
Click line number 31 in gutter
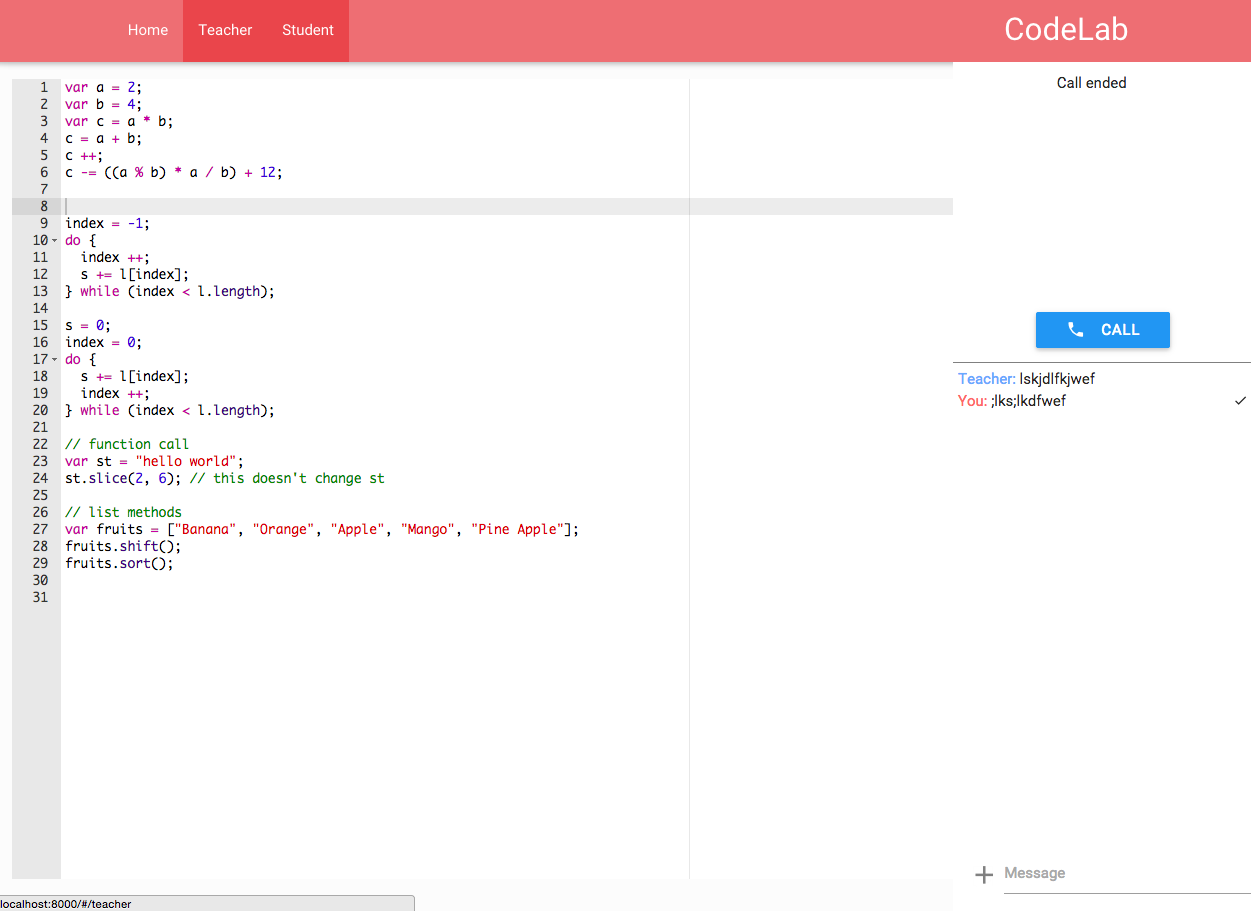pos(40,598)
